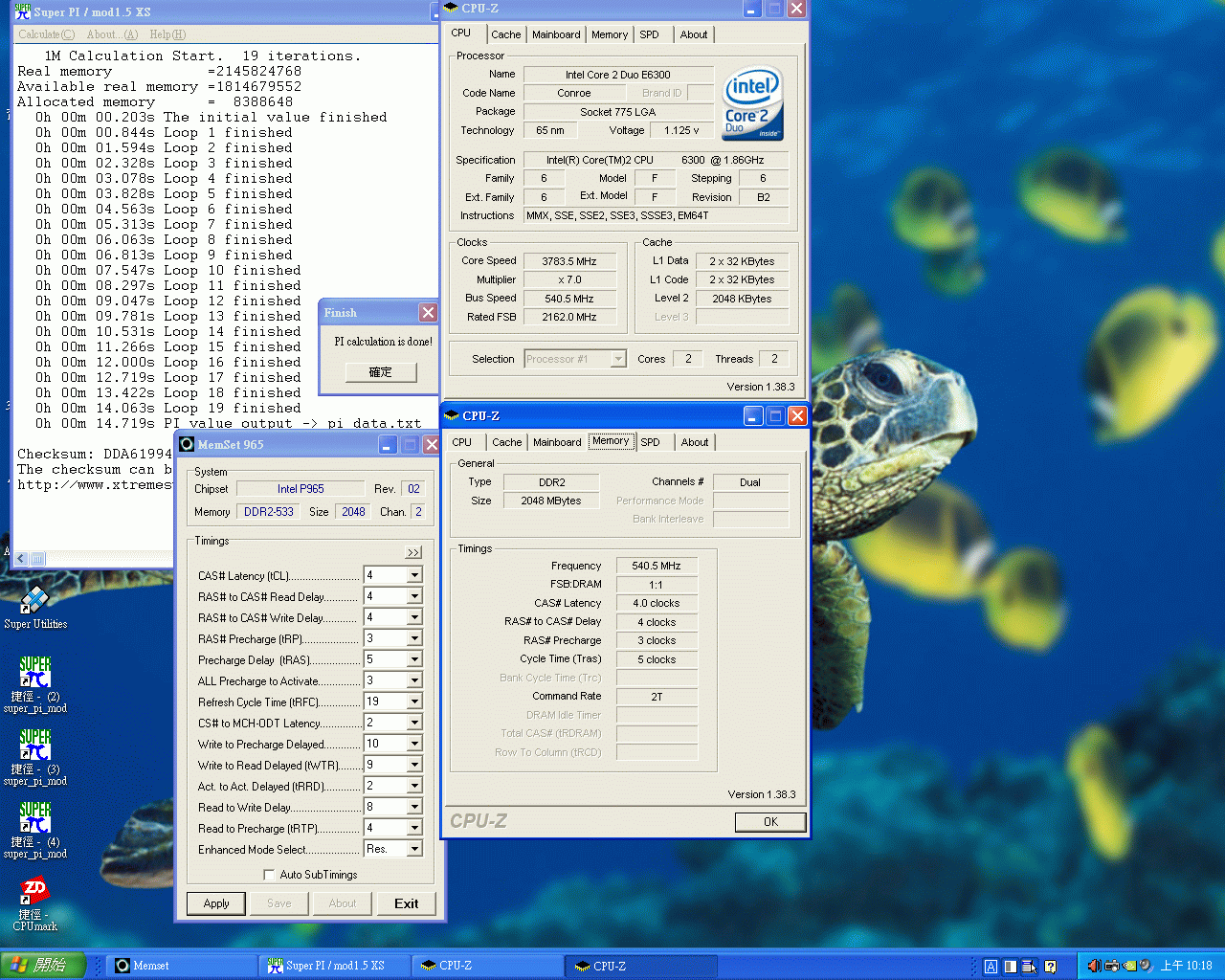This screenshot has width=1225, height=980.
Task: Open the Refresh Cycle Time (tRFC) dropdown
Action: (x=414, y=702)
